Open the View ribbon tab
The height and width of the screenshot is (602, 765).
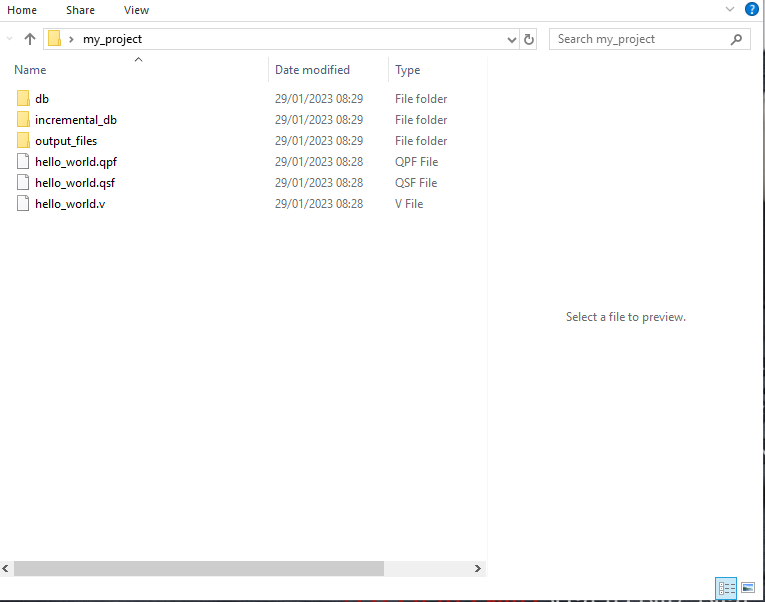[x=136, y=10]
